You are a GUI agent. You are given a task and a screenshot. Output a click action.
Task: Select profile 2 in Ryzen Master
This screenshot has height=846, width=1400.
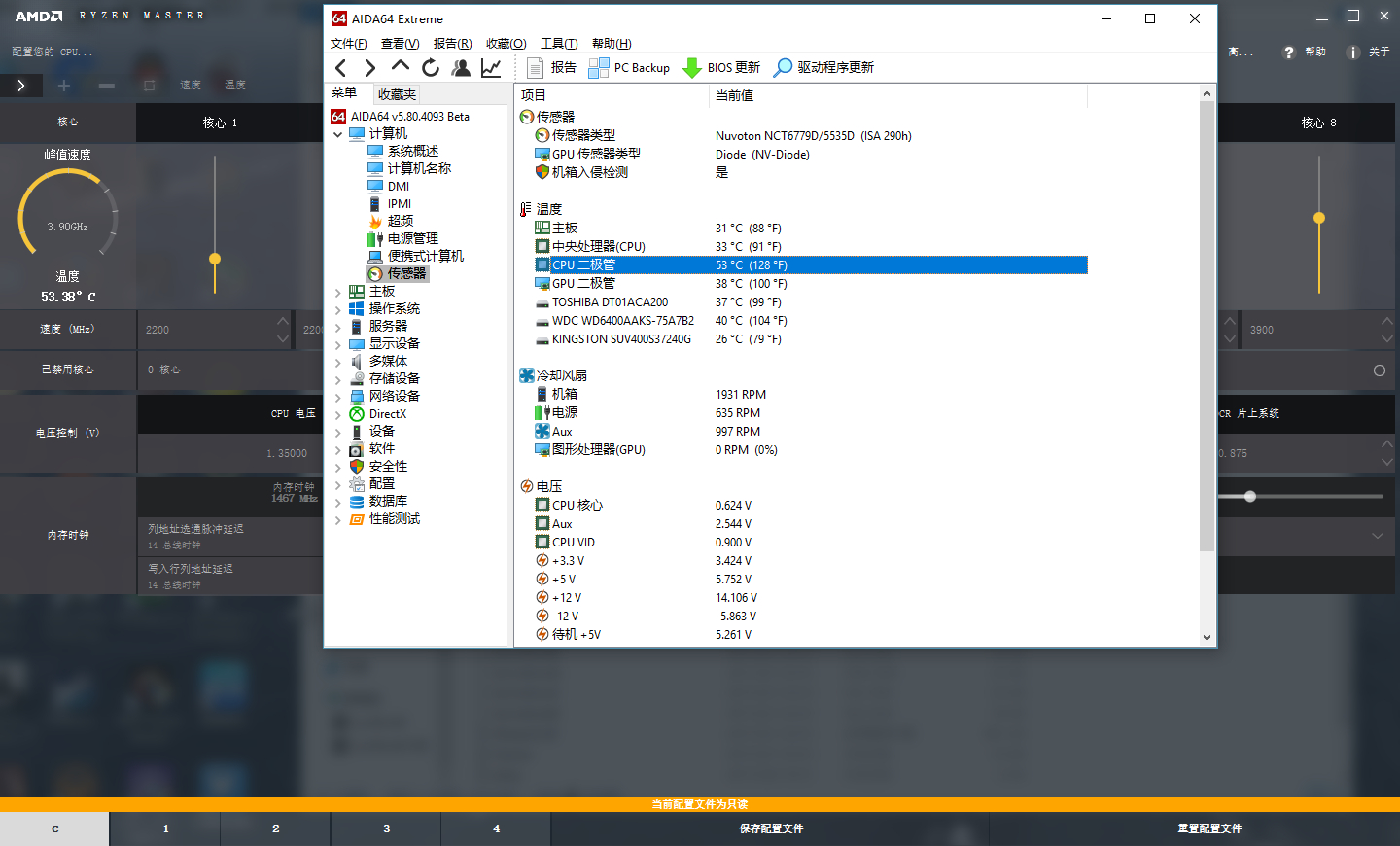pos(276,829)
